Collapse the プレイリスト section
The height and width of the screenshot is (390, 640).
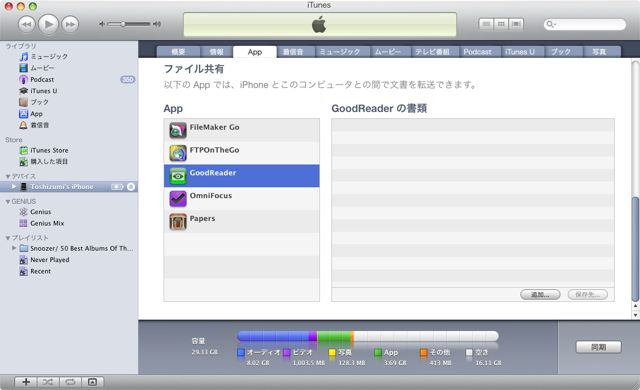(8, 238)
